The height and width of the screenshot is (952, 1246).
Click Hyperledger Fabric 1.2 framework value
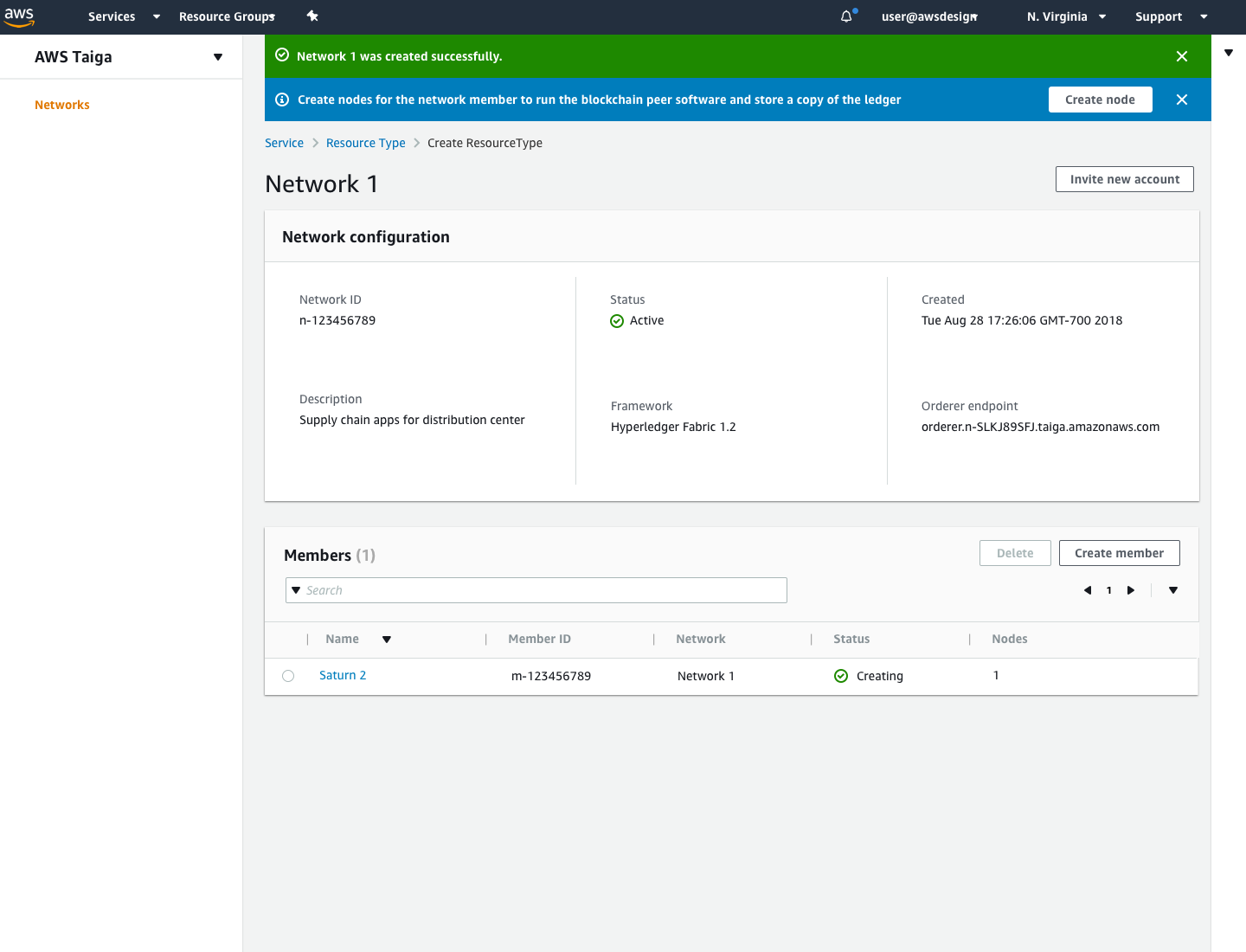tap(673, 427)
